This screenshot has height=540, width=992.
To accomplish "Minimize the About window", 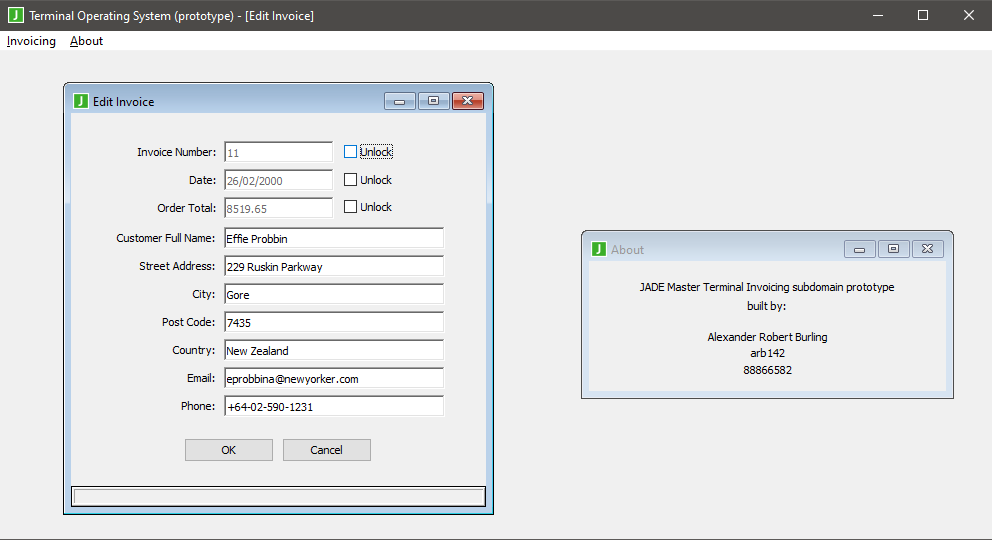I will click(860, 249).
